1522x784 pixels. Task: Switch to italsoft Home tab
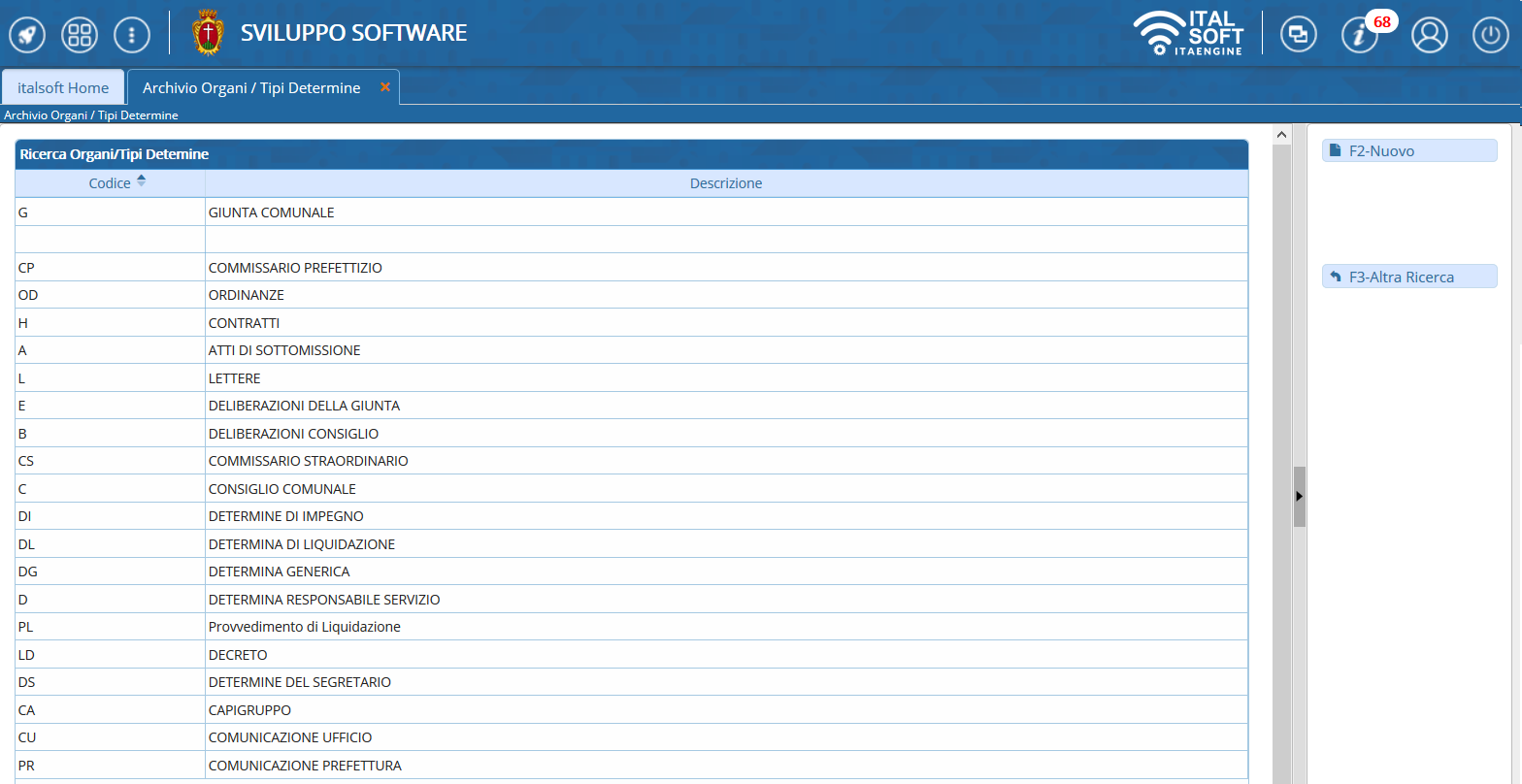63,87
